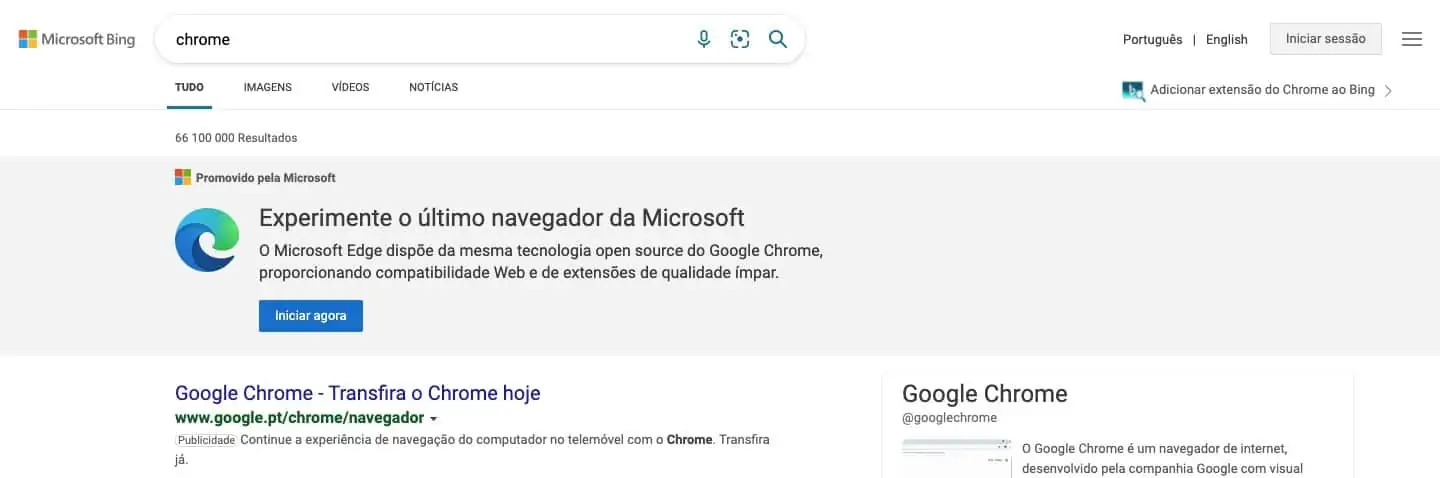Expand the google.pt URL dropdown arrow
1440x478 pixels.
(434, 419)
